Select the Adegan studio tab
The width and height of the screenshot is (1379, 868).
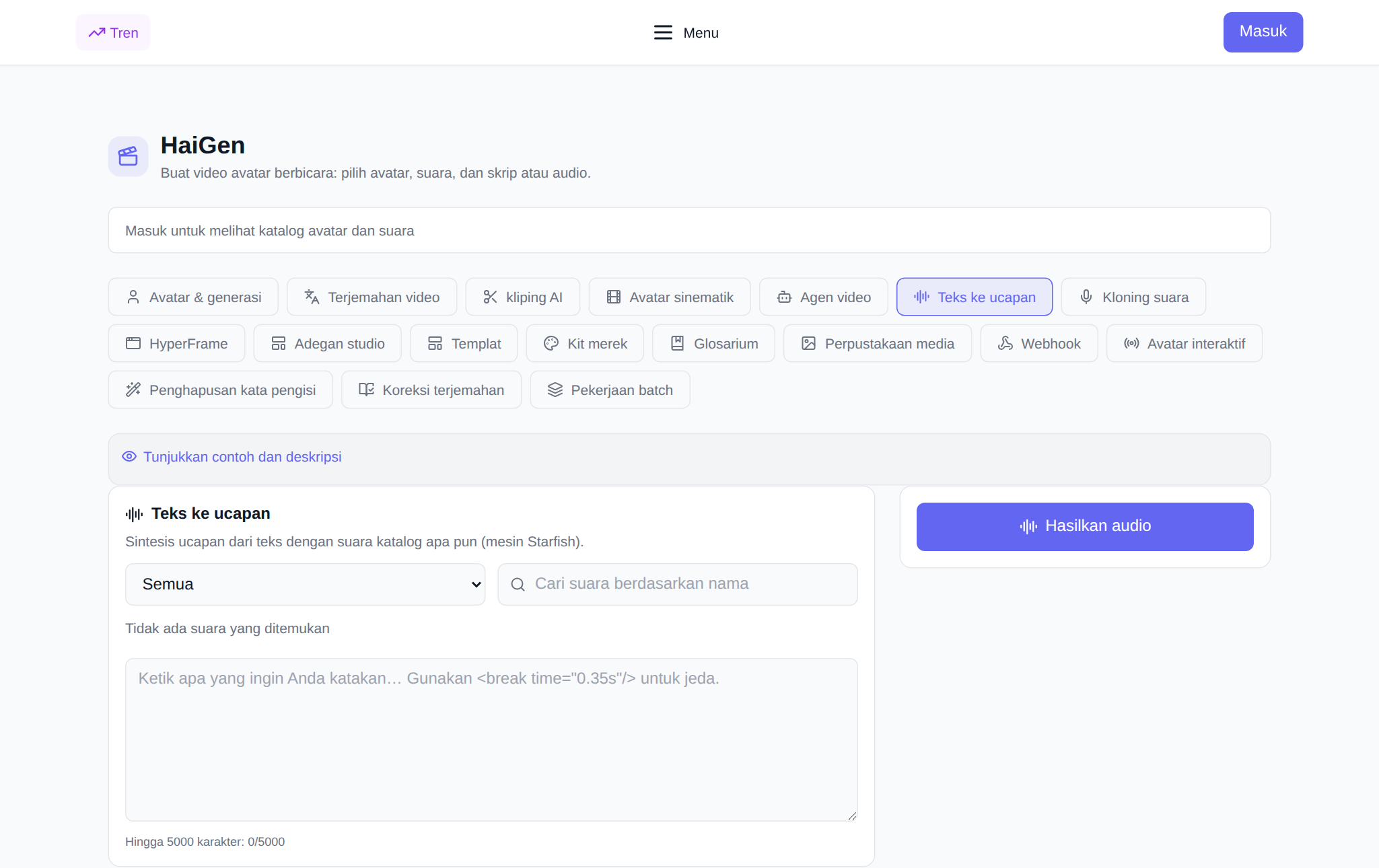(x=327, y=343)
